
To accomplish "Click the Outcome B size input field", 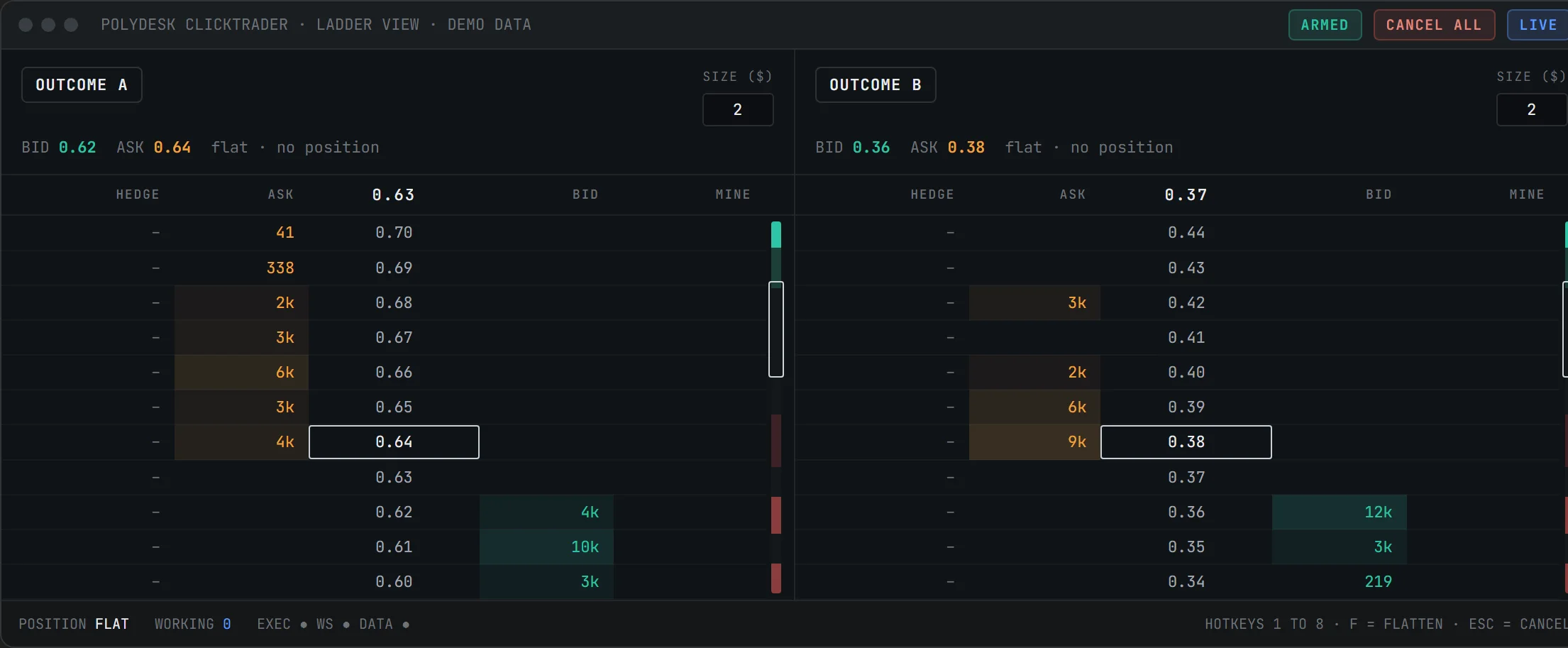I will pos(1532,110).
